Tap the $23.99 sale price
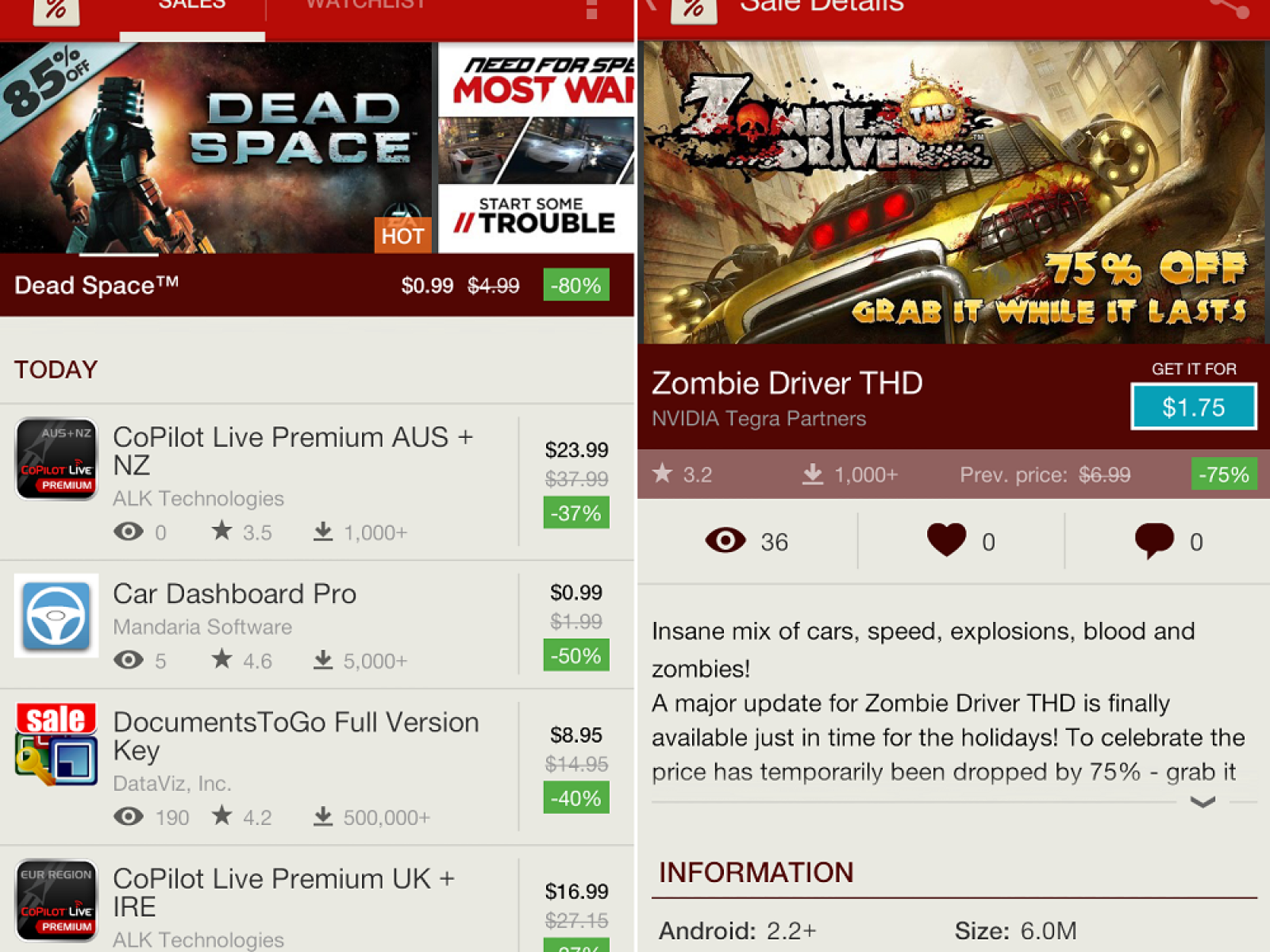Viewport: 1270px width, 952px height. click(576, 450)
